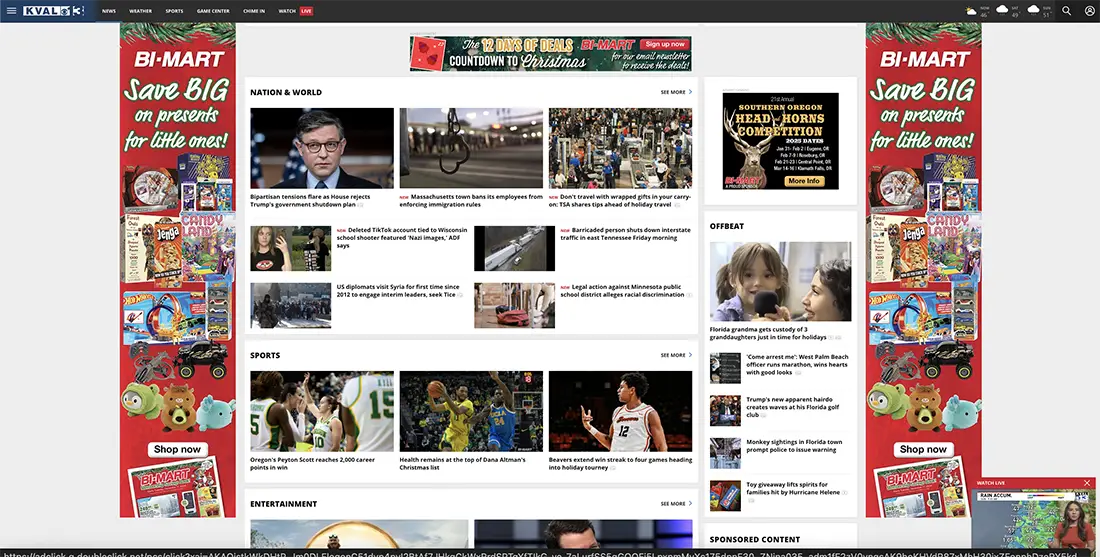Click the Sunday forecast cloud icon
The height and width of the screenshot is (557, 1100).
click(x=1033, y=9)
